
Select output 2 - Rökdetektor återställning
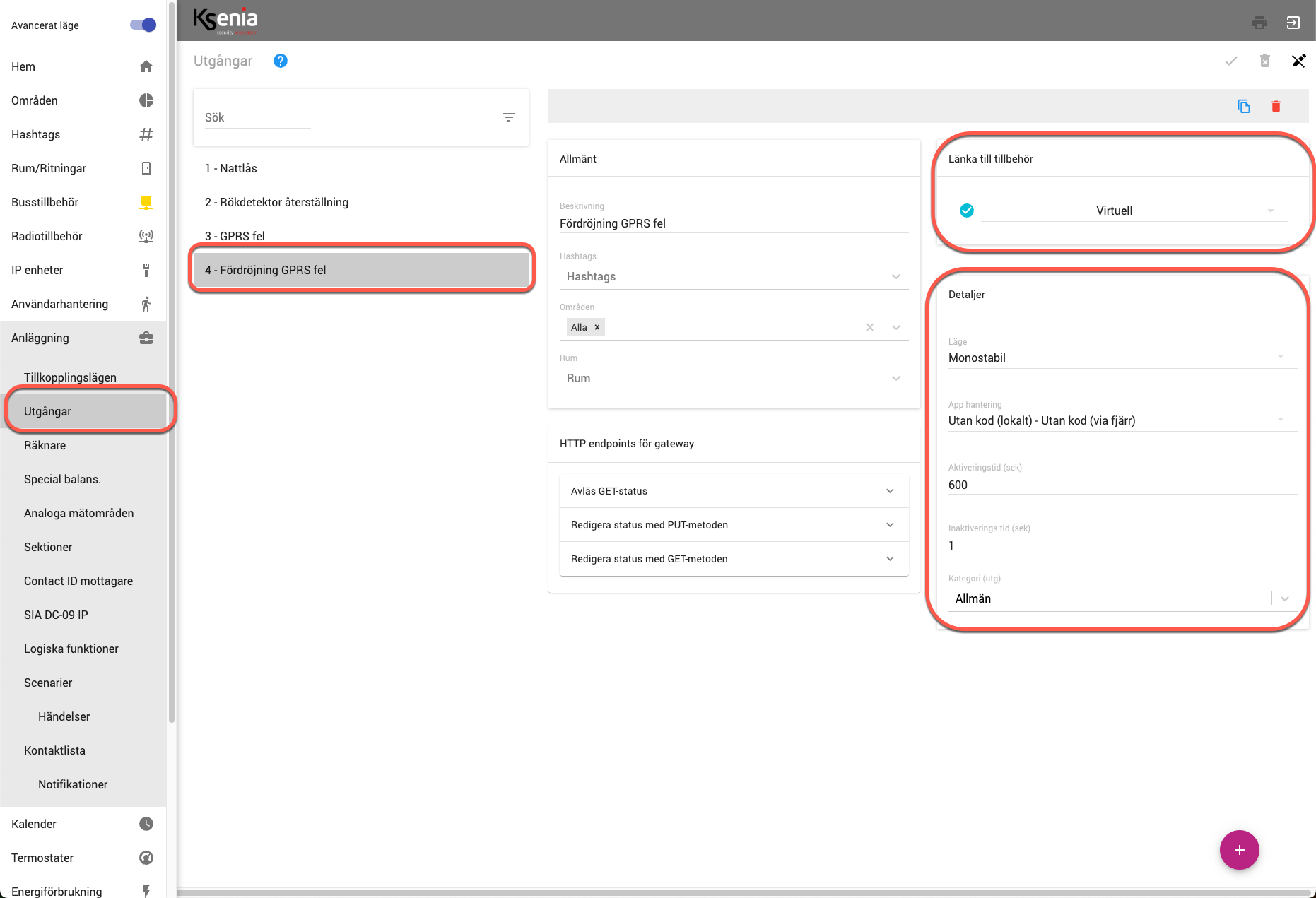click(x=276, y=202)
